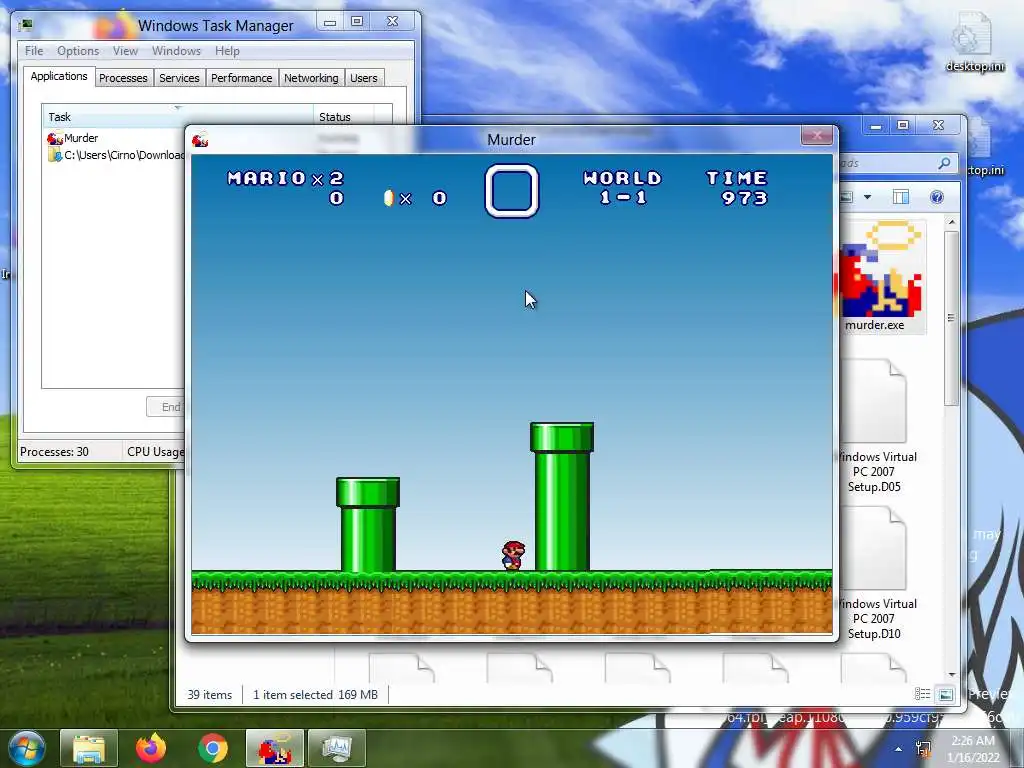Toggle the Explorer preview pane icon
Viewport: 1024px width, 768px height.
901,197
